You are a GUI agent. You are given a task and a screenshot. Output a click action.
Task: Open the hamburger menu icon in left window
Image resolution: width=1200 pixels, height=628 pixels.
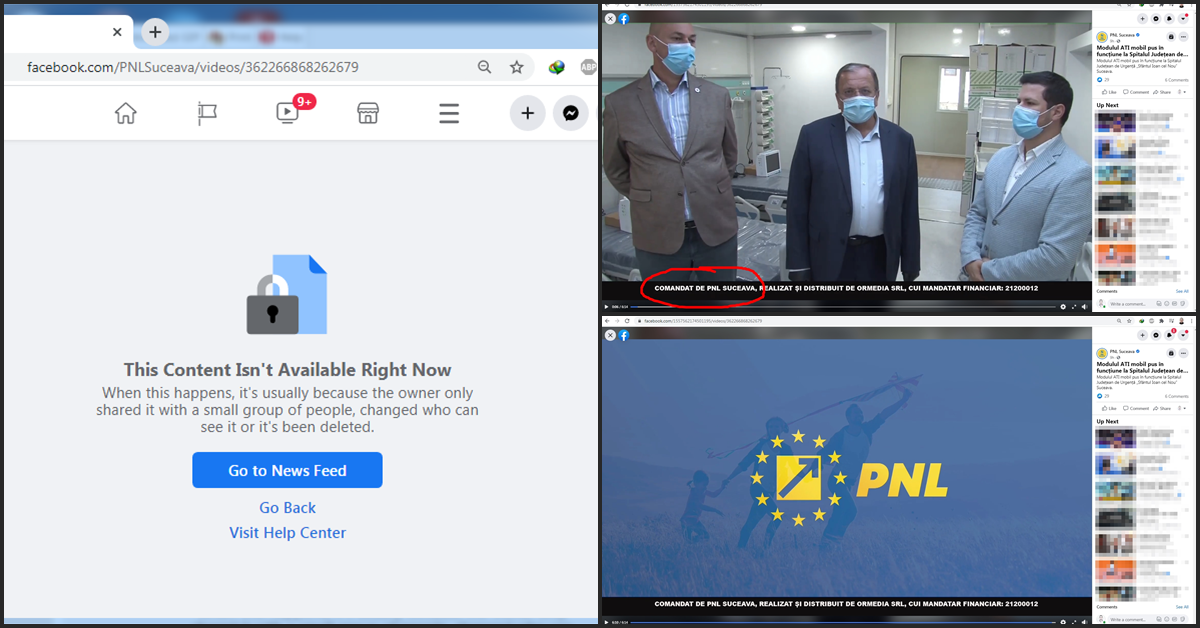tap(449, 113)
